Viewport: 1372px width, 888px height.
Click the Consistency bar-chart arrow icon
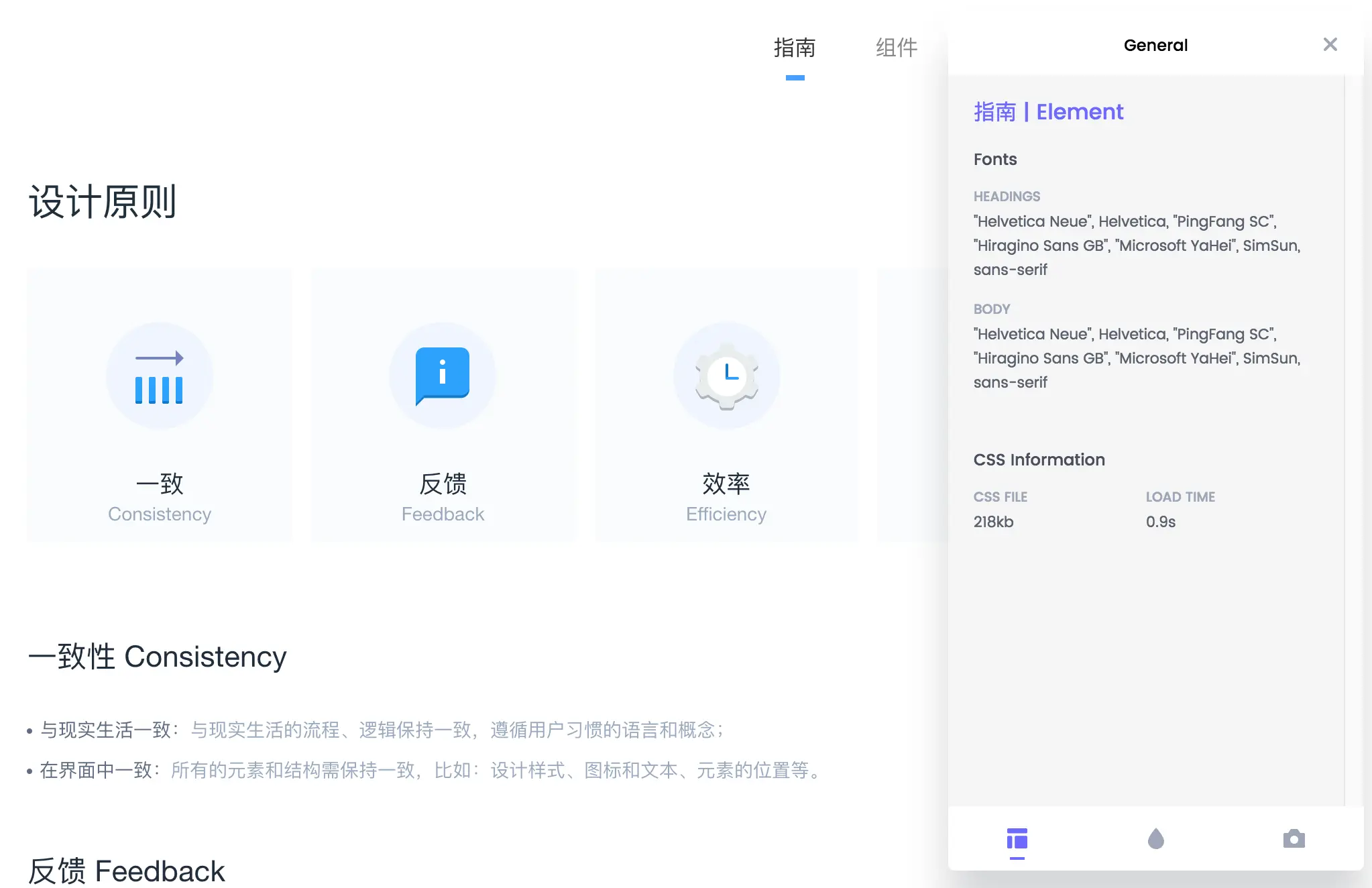(x=160, y=376)
